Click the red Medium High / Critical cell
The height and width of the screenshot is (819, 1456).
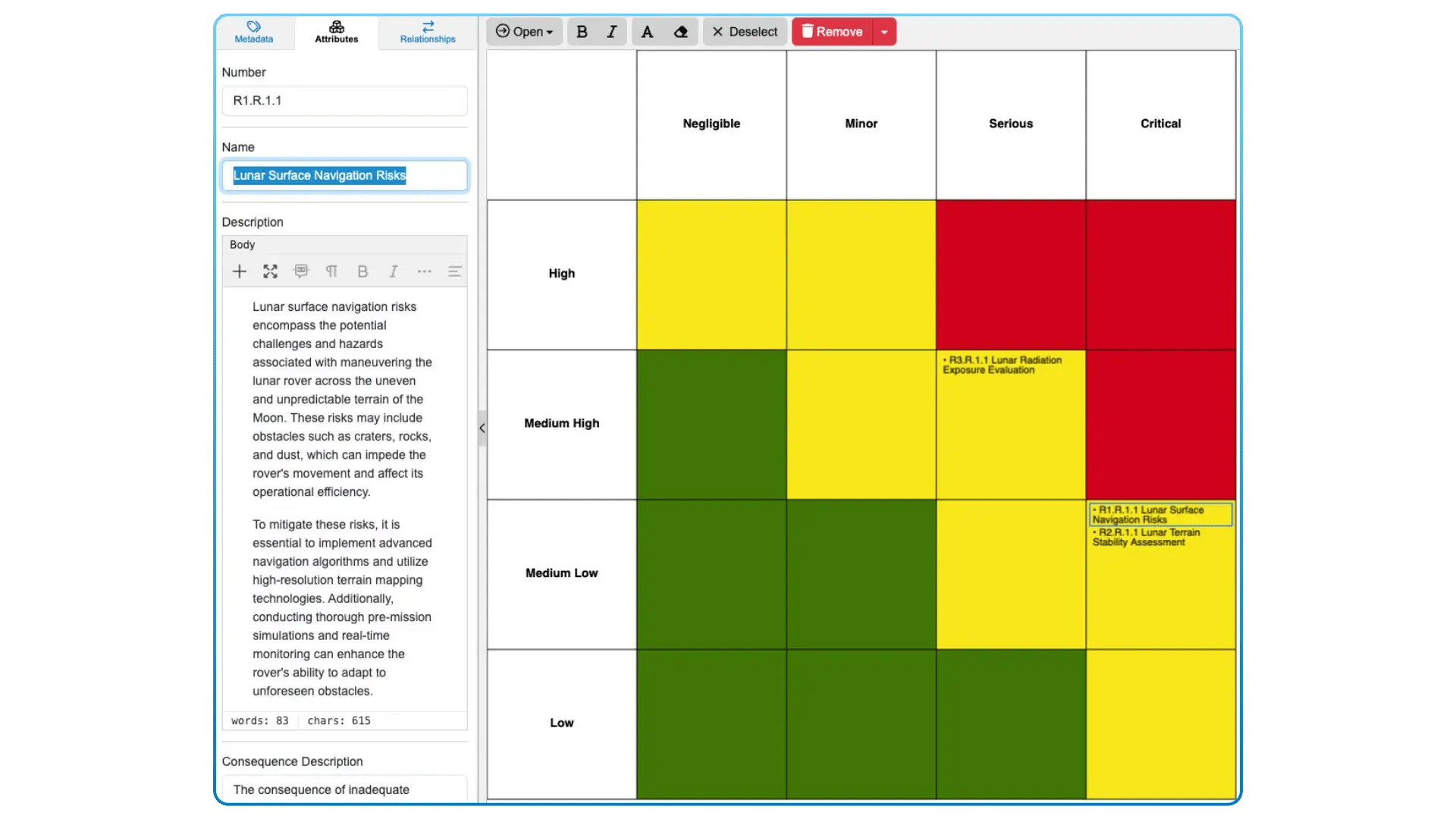(x=1160, y=424)
